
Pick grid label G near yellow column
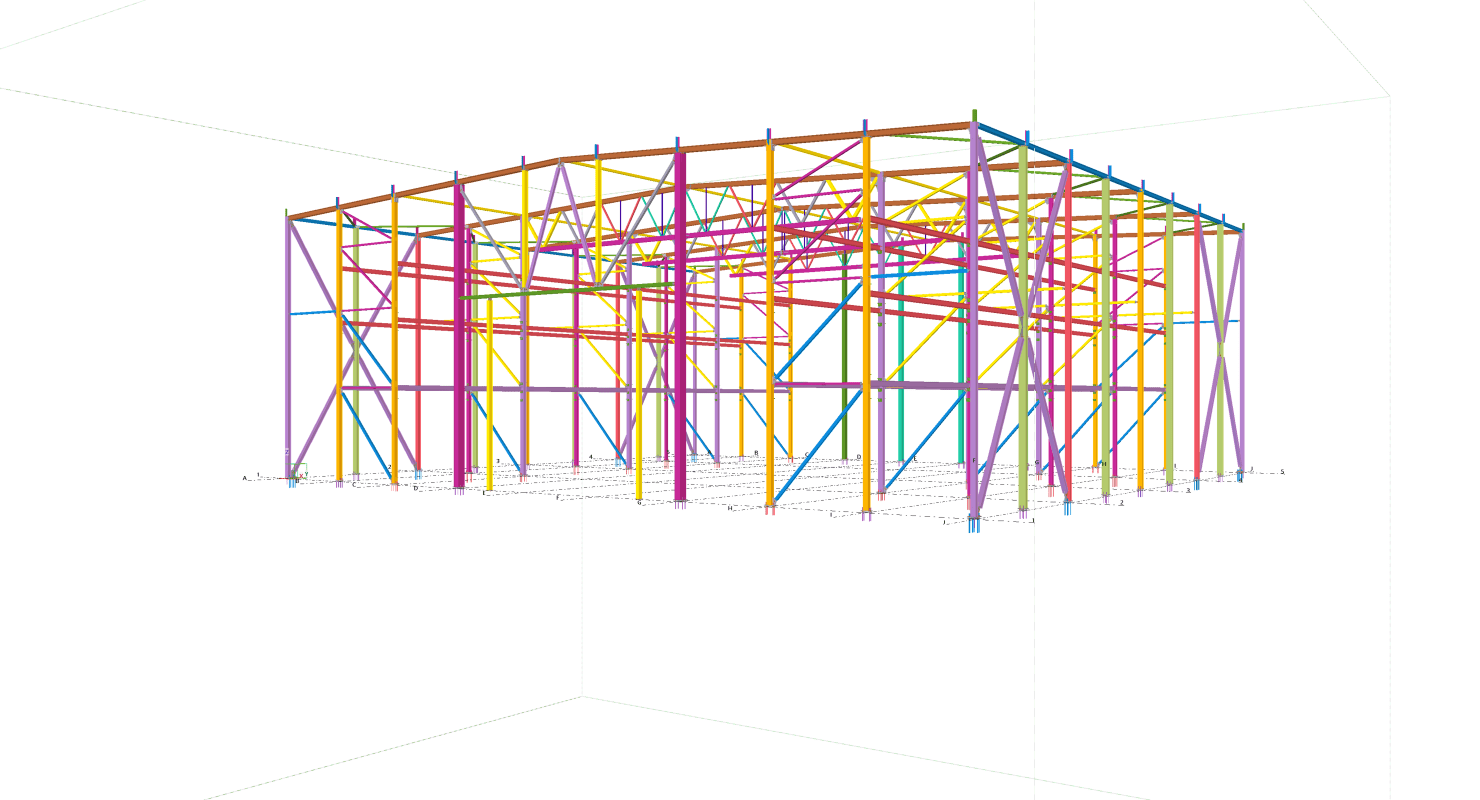pos(639,502)
